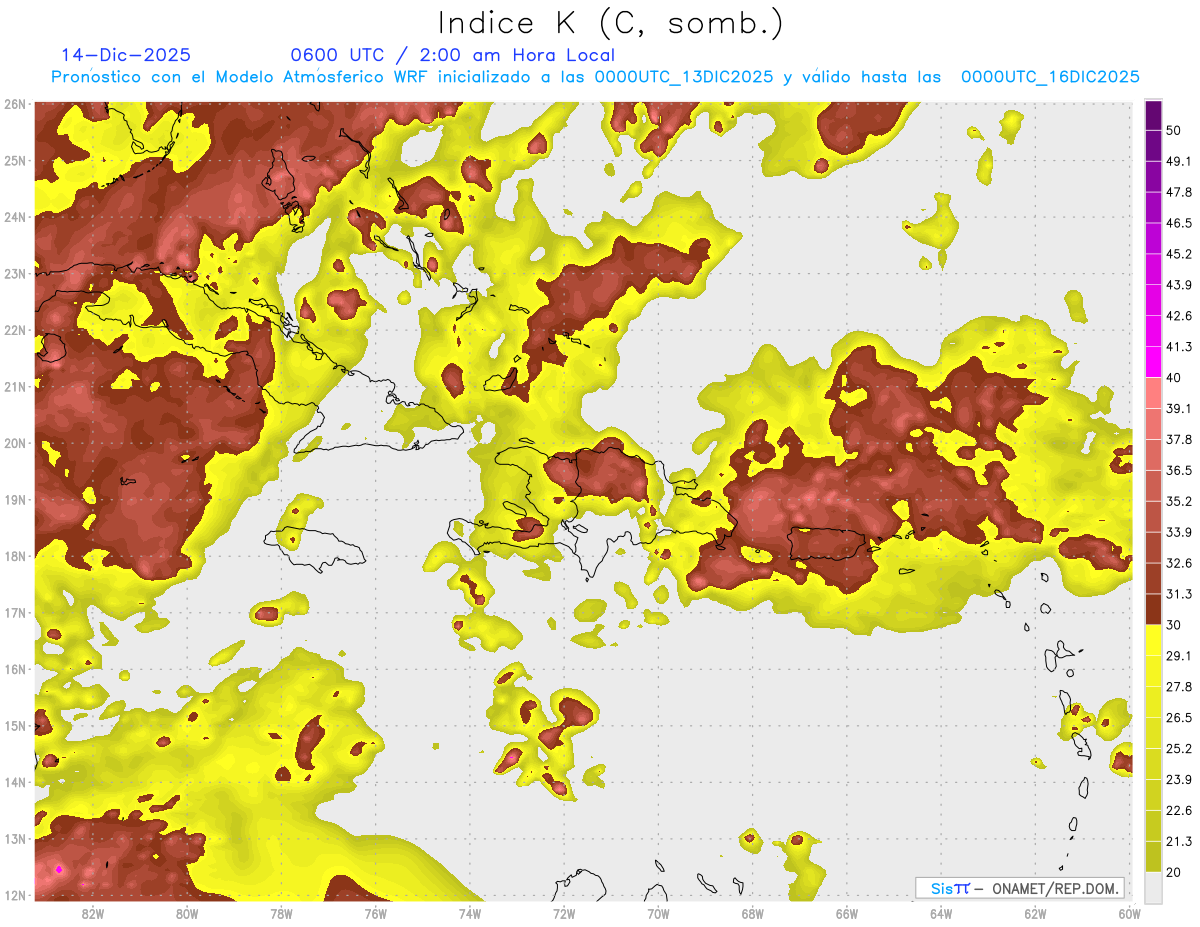Image resolution: width=1200 pixels, height=927 pixels.
Task: Pick the dark brown swatch between 31.3 and 30
Action: tap(1153, 609)
